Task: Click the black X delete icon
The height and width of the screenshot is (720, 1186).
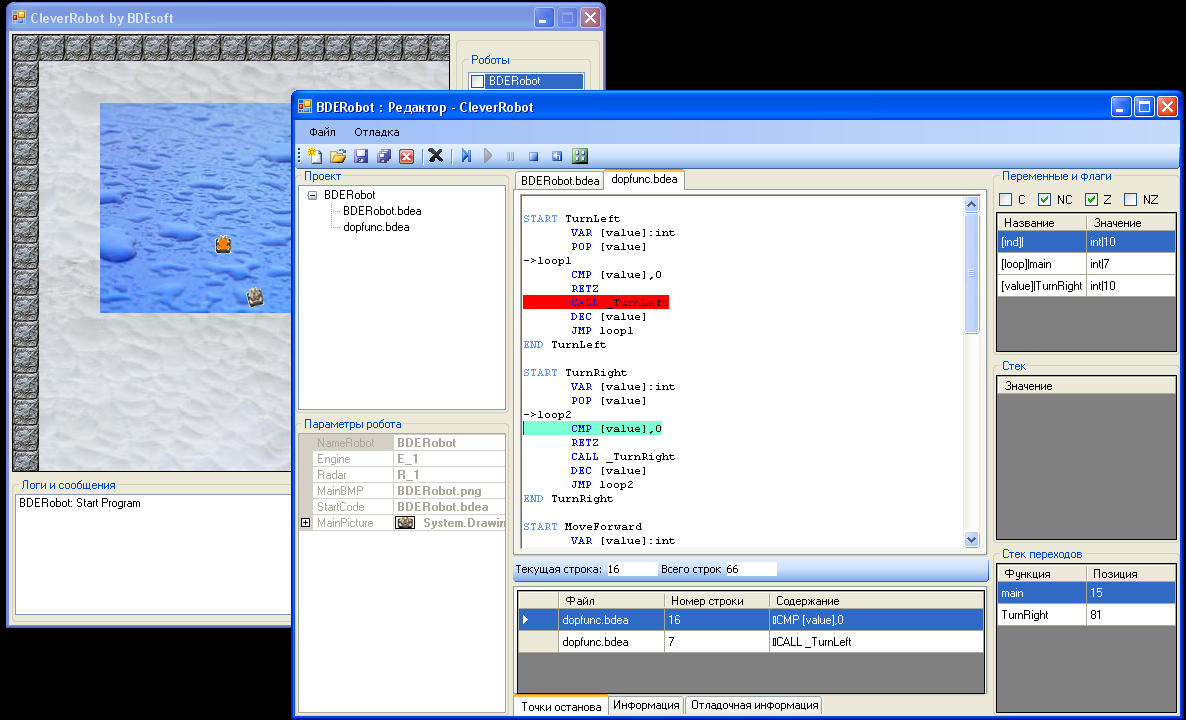Action: [x=436, y=156]
